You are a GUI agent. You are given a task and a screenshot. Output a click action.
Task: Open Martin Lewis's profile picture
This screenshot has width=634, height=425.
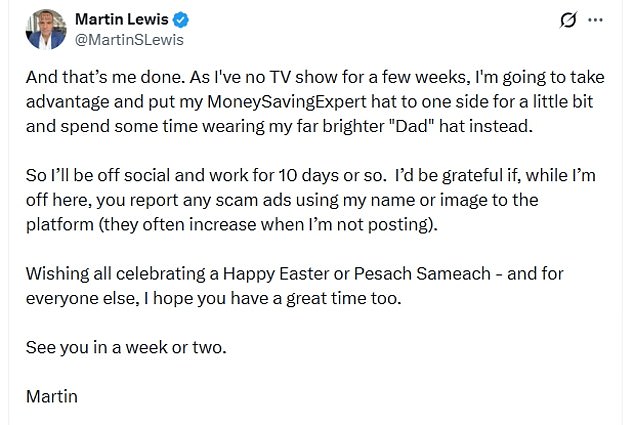(x=43, y=29)
